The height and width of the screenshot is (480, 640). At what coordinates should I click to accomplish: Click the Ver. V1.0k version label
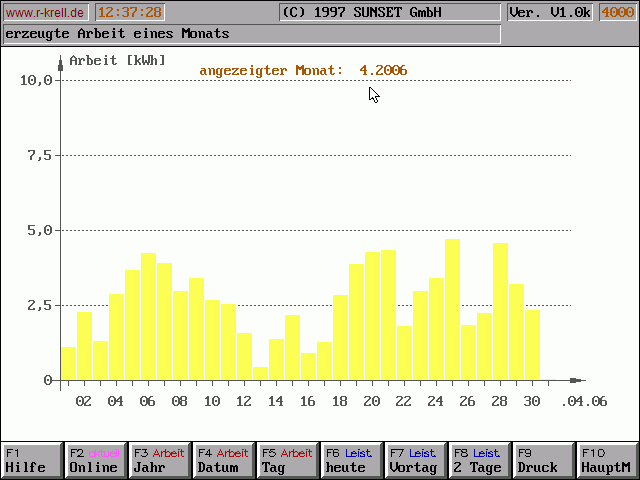(549, 12)
